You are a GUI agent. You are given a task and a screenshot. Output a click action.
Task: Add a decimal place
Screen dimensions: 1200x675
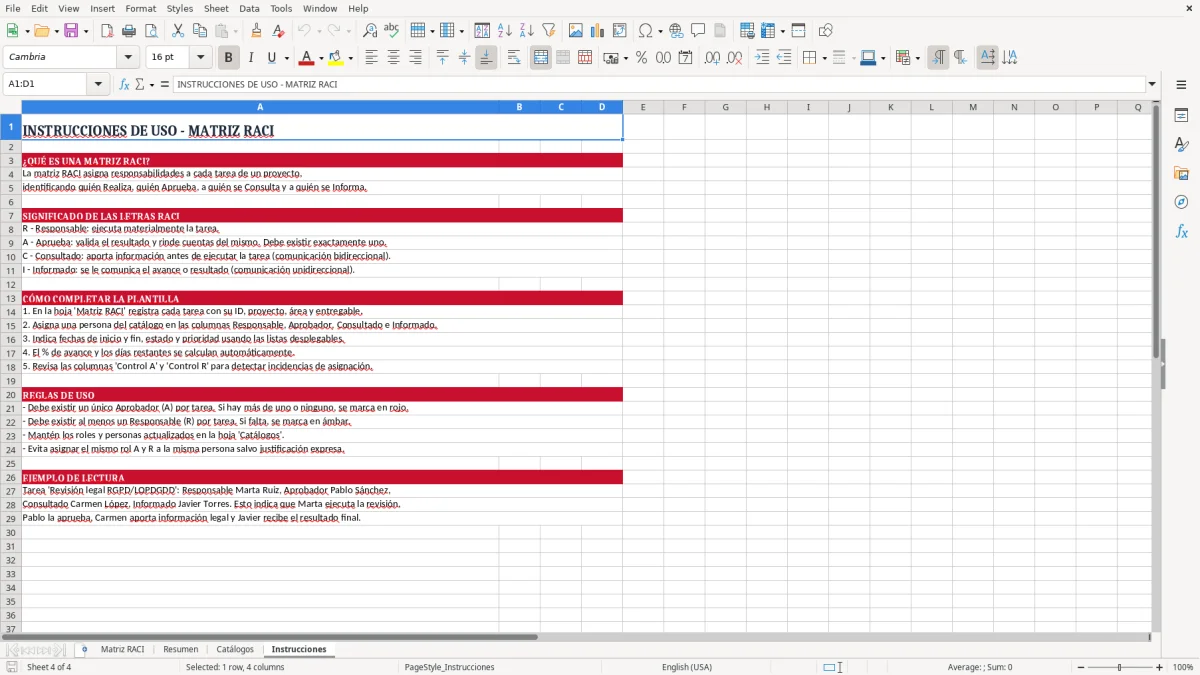click(713, 58)
